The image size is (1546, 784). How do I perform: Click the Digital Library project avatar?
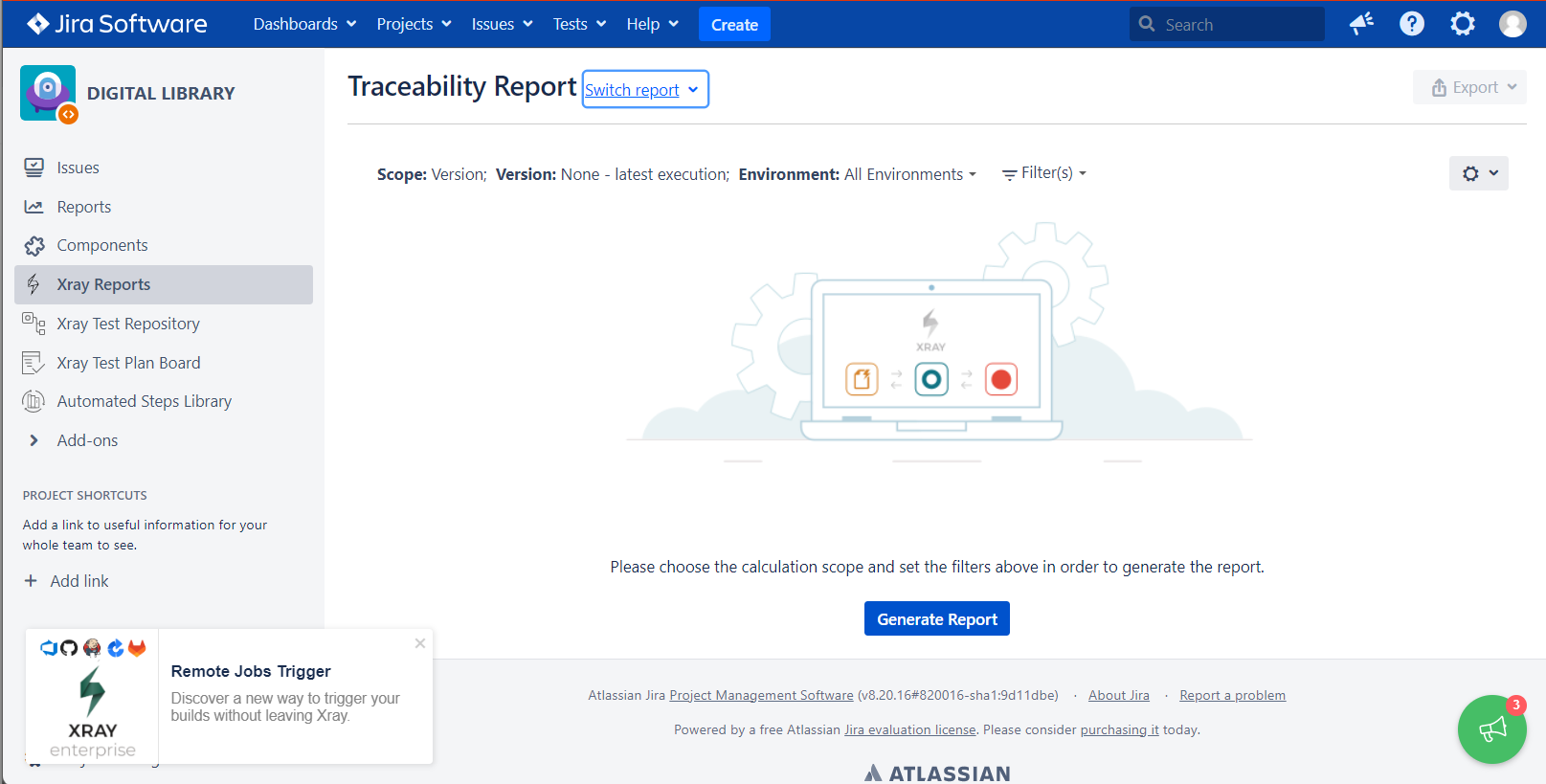48,93
